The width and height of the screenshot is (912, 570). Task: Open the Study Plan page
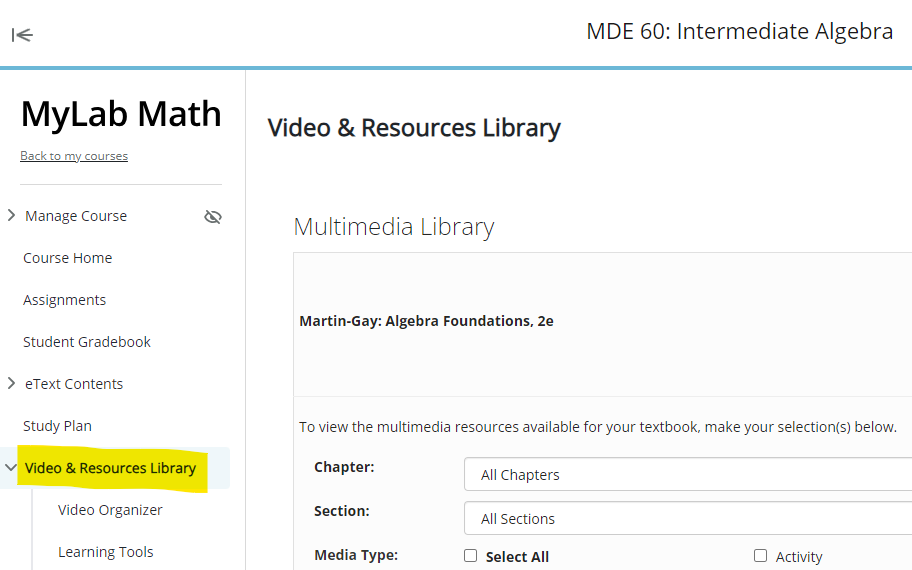[x=57, y=426]
